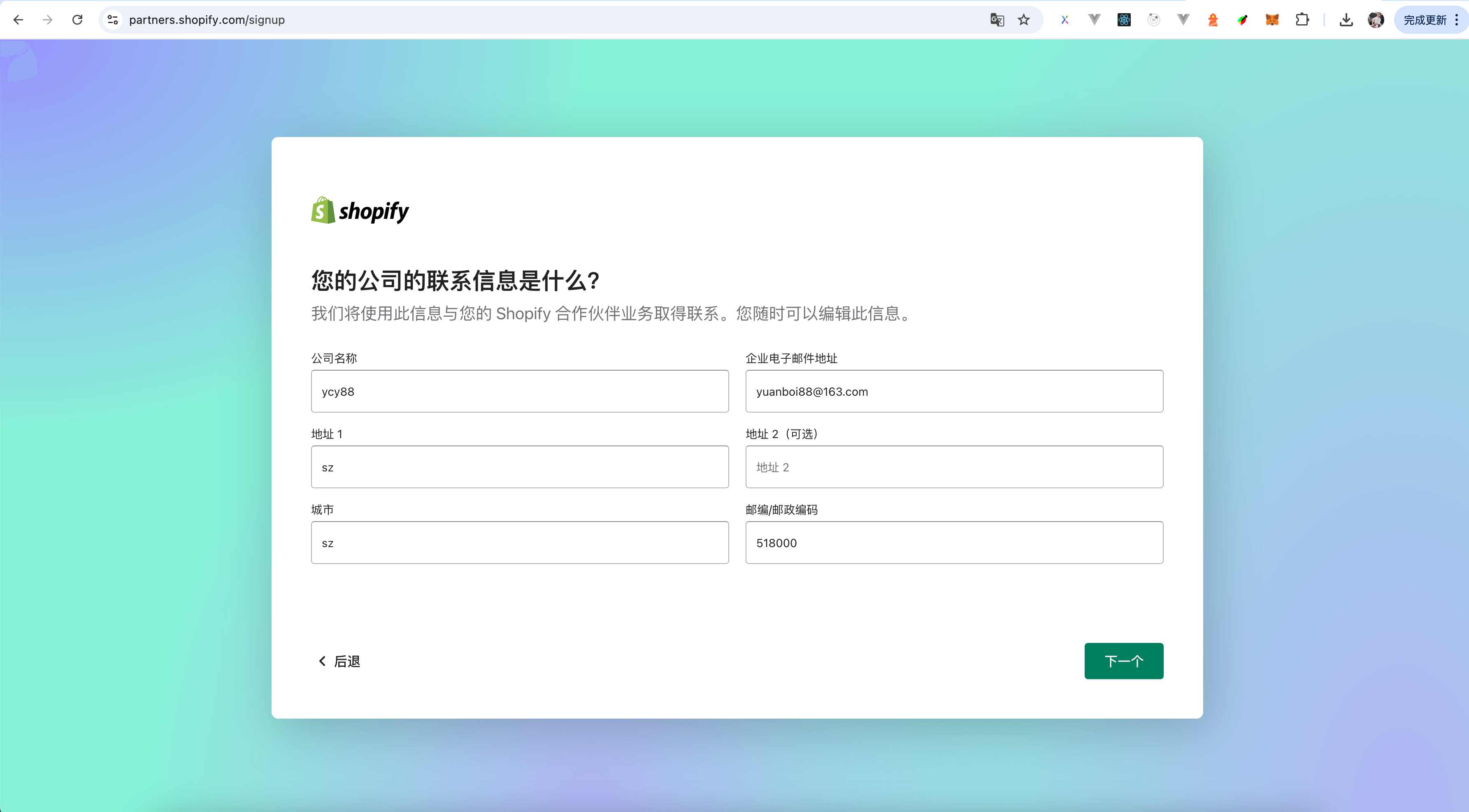The width and height of the screenshot is (1469, 812).
Task: Reload the page
Action: pos(77,20)
